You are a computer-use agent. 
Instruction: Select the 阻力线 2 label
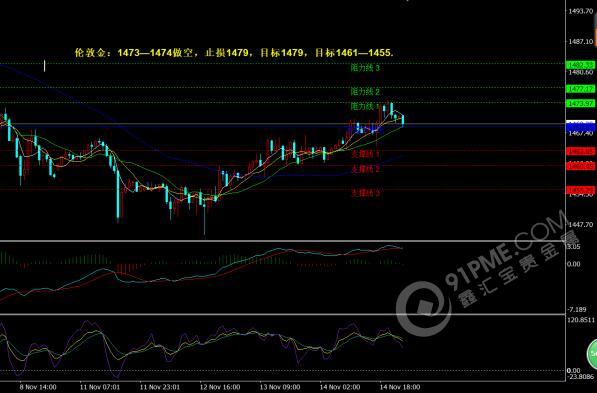pos(365,91)
